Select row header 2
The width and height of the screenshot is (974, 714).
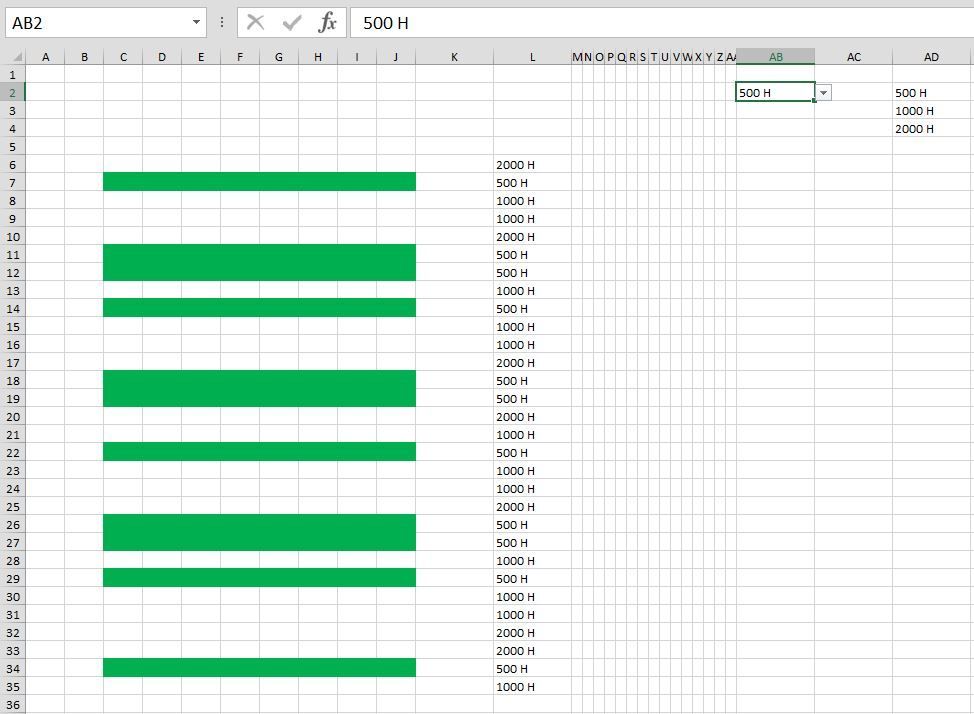point(12,93)
